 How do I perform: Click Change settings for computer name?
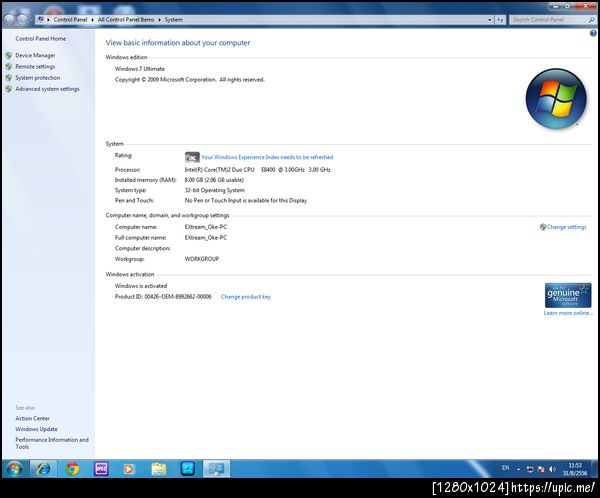pyautogui.click(x=566, y=227)
